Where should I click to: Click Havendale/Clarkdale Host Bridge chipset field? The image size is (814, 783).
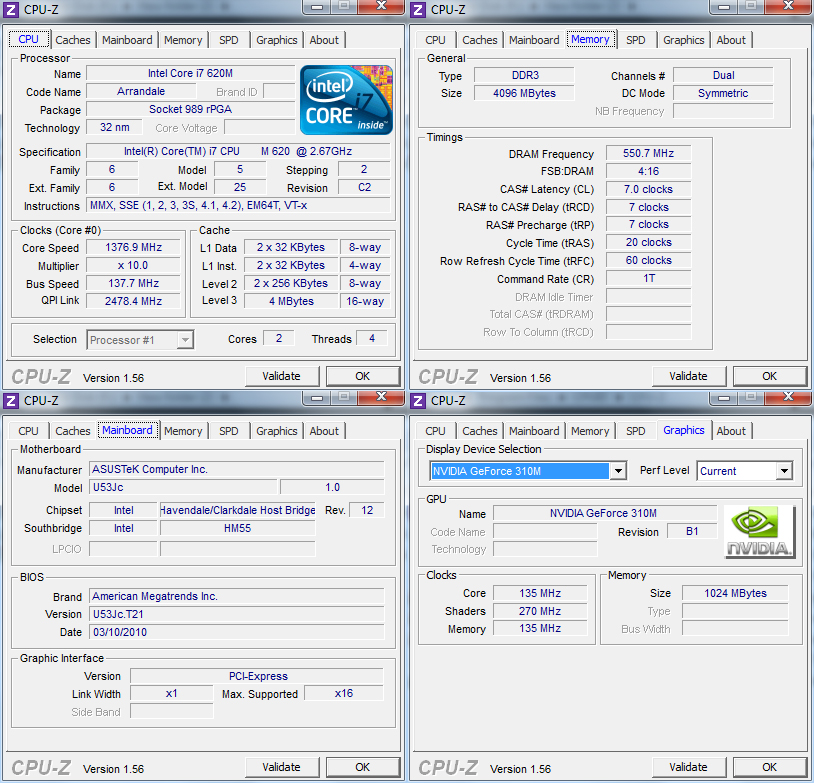click(x=238, y=510)
